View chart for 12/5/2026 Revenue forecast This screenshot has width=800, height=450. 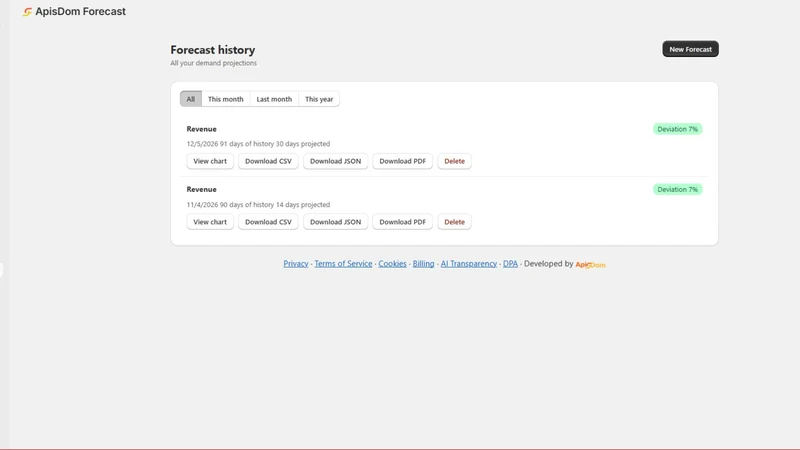coord(210,161)
